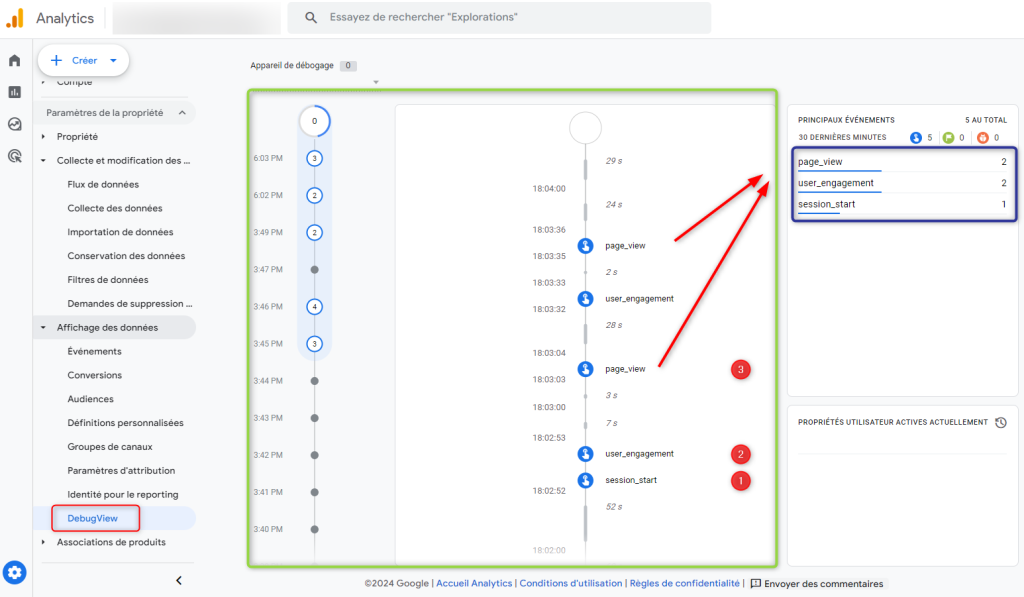Click the session_start event icon
This screenshot has width=1024, height=597.
tap(585, 480)
